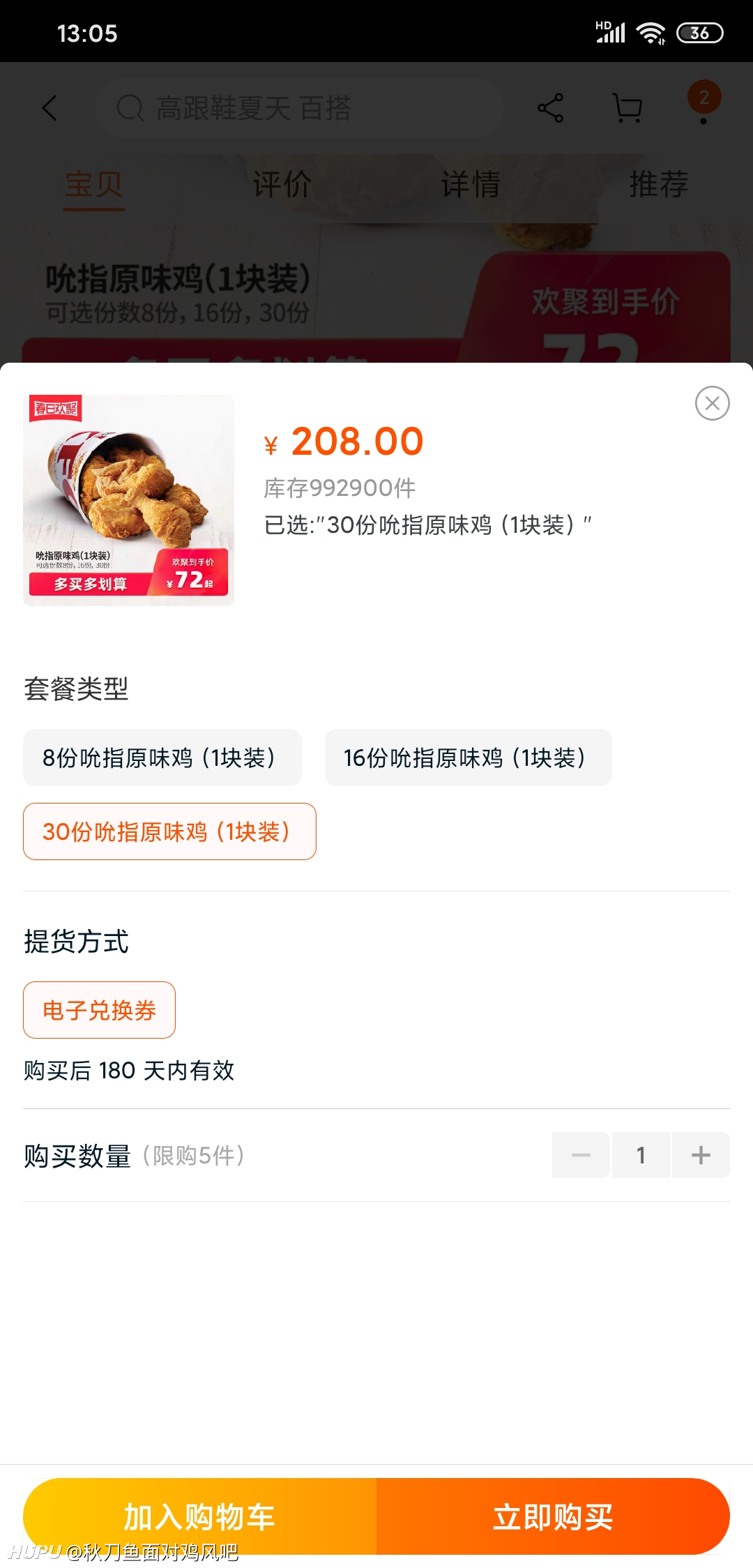
Task: Tap 加入购物车 button
Action: (200, 1516)
